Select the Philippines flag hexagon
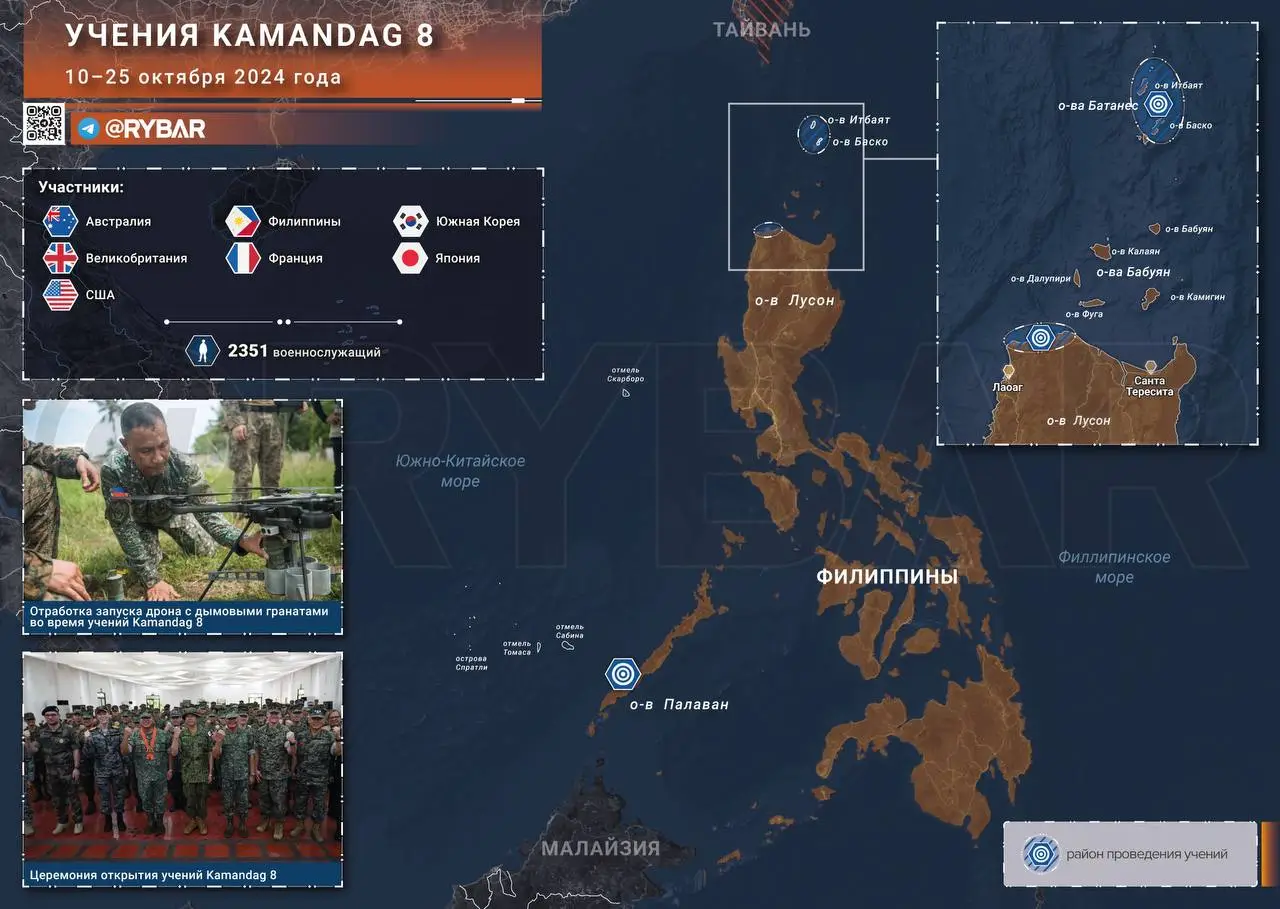The width and height of the screenshot is (1280, 909). click(x=243, y=221)
